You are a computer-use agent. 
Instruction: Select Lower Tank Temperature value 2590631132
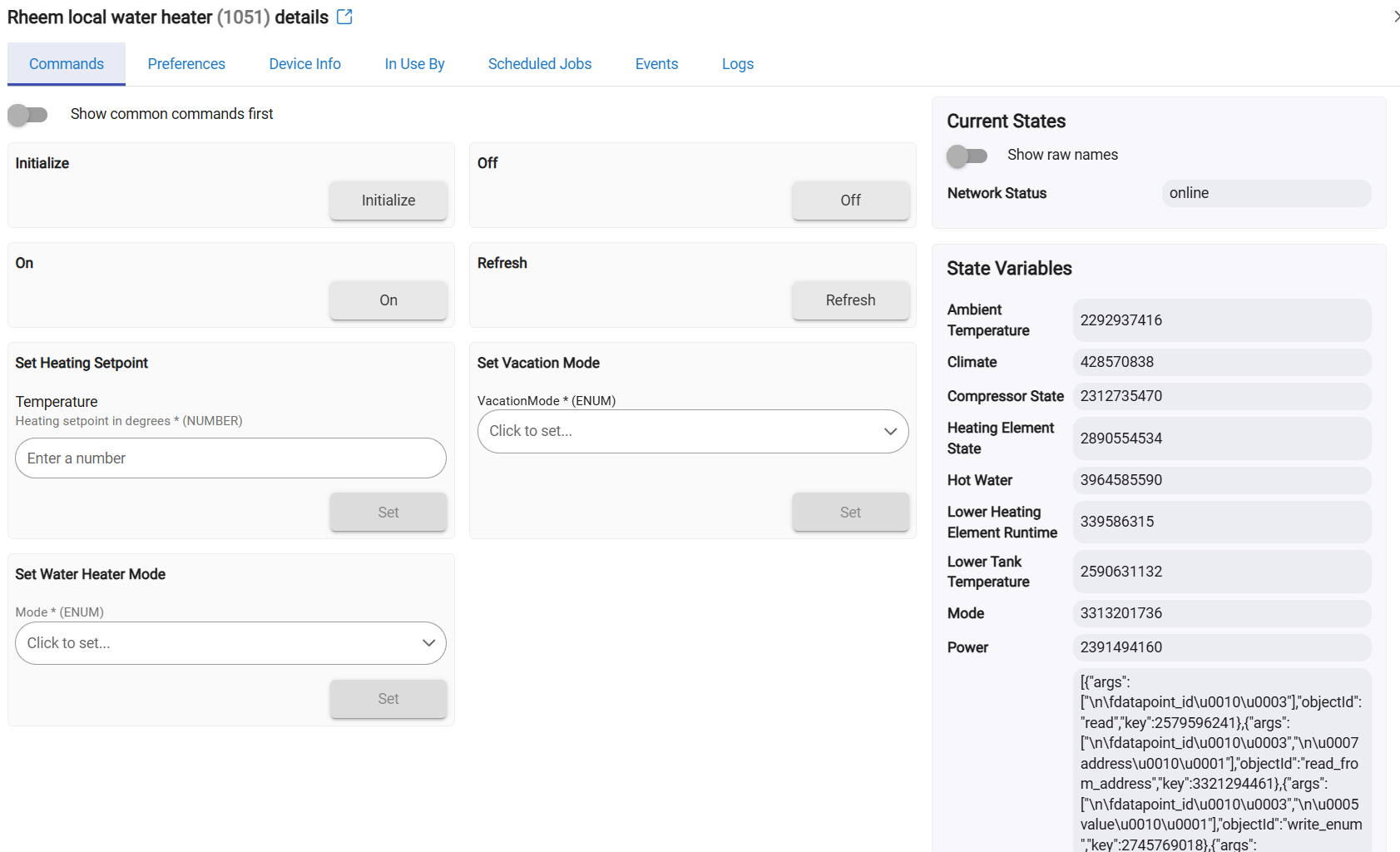tap(1222, 572)
